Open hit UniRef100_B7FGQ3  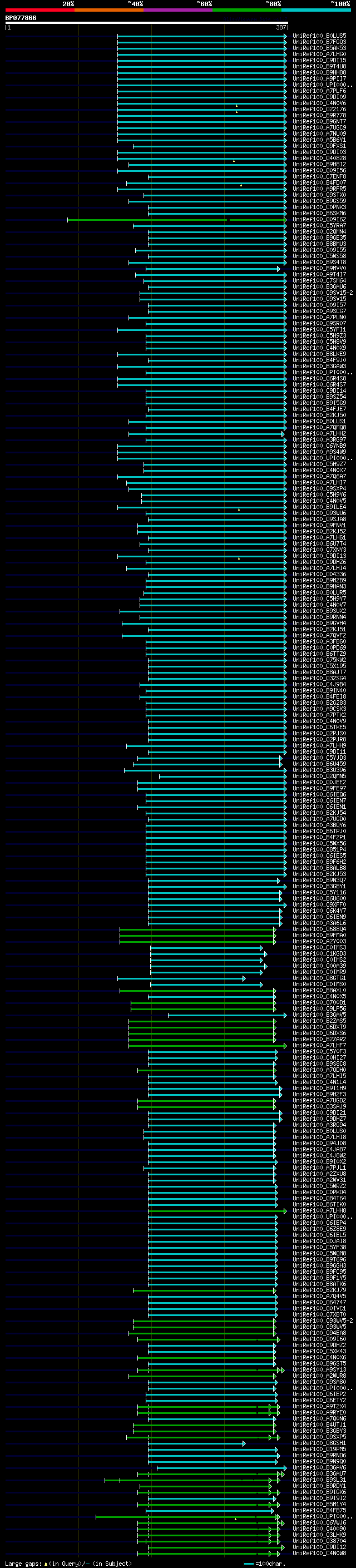coord(319,42)
